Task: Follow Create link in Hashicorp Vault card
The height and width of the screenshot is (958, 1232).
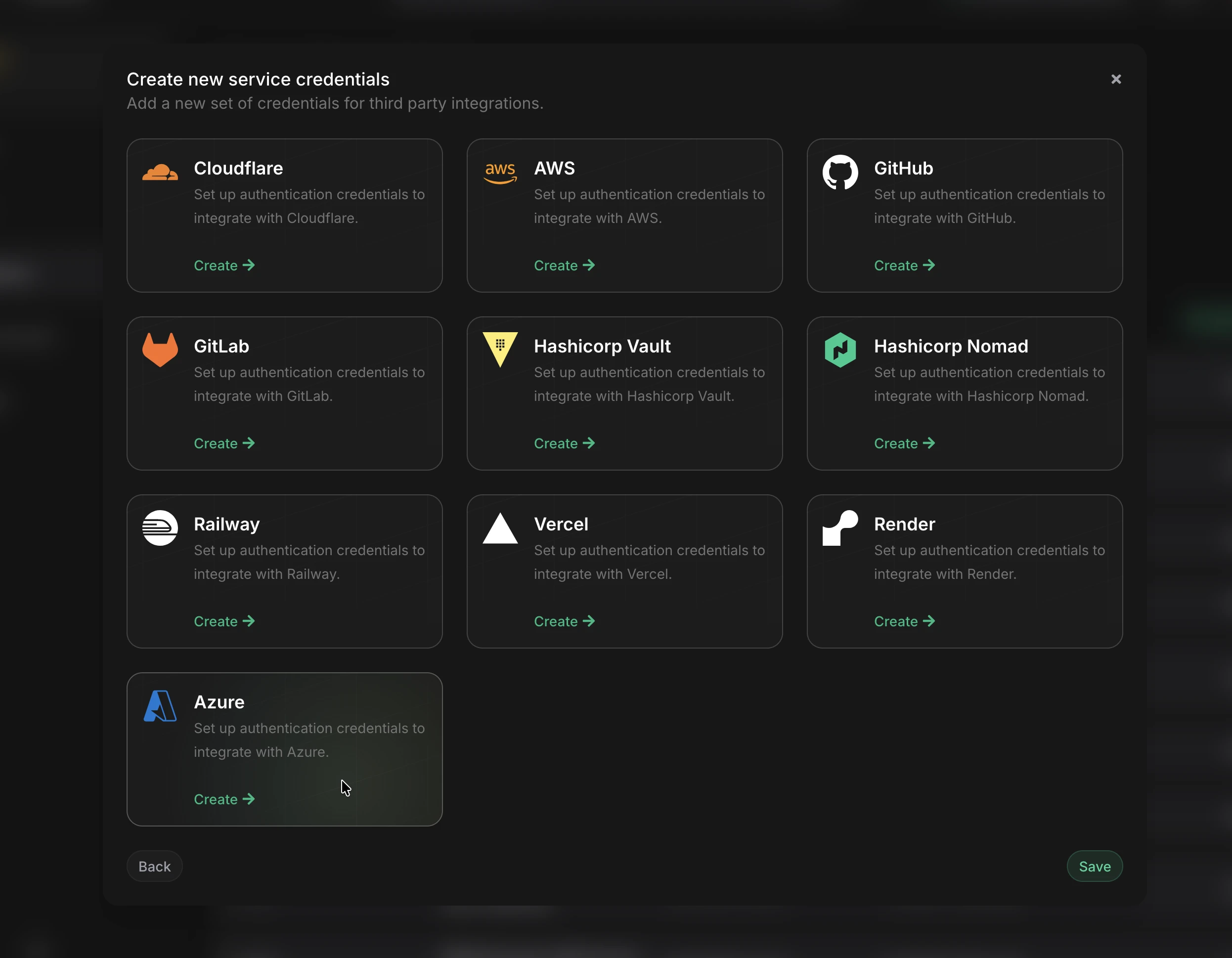Action: 564,443
